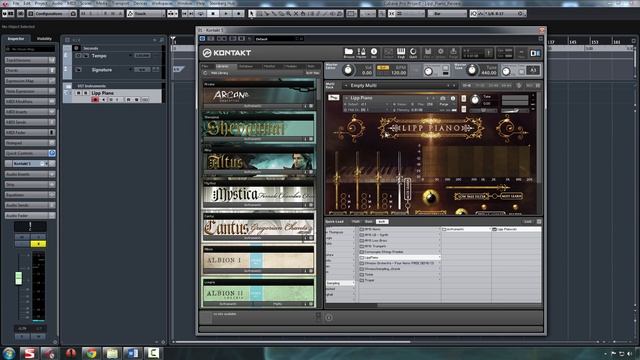
Task: Adjust the Kontakt Master Tune knob
Action: tap(472, 70)
